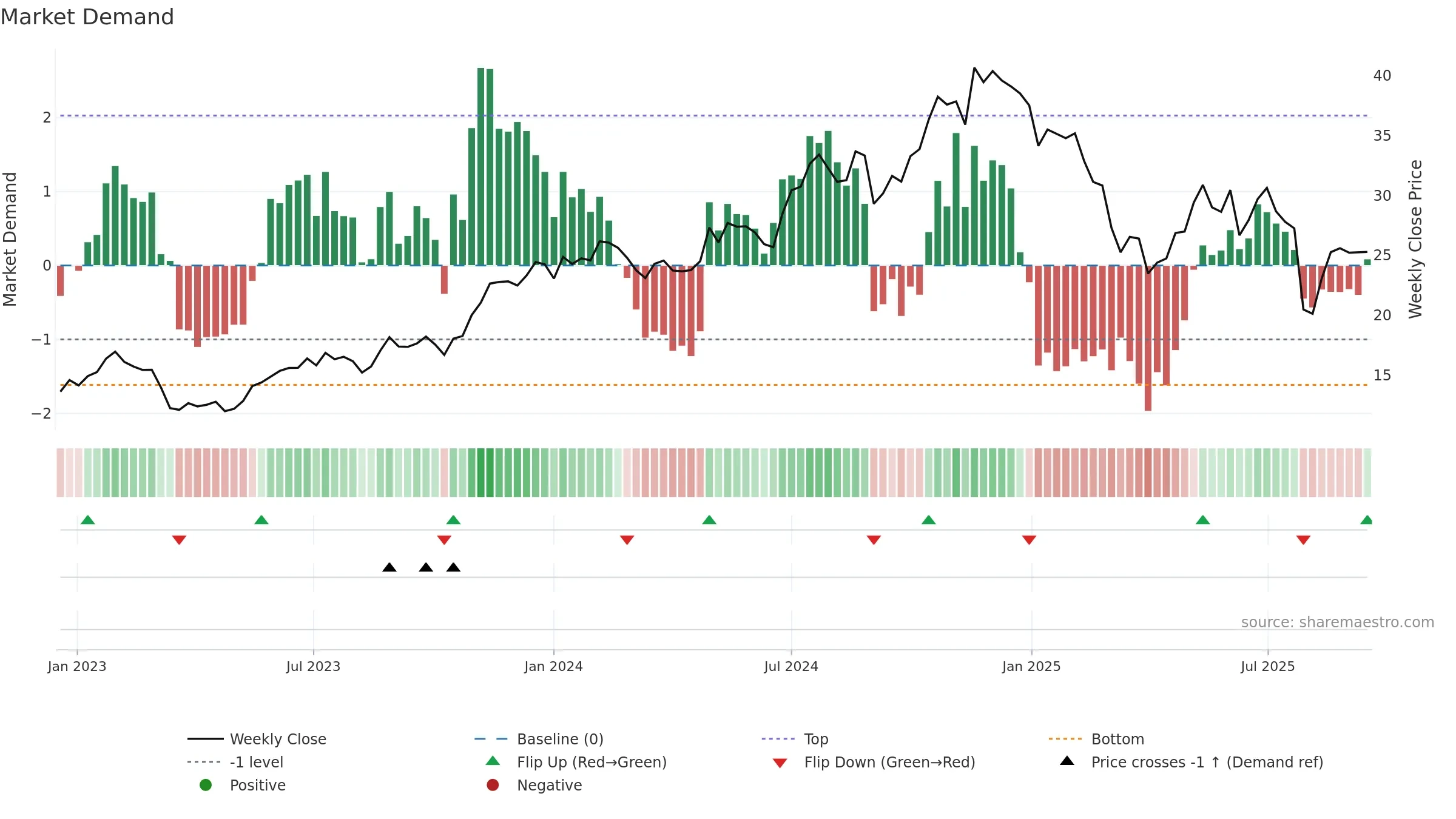Screen dimensions: 1456x819
Task: Click the Jul 2023 axis label
Action: click(313, 667)
